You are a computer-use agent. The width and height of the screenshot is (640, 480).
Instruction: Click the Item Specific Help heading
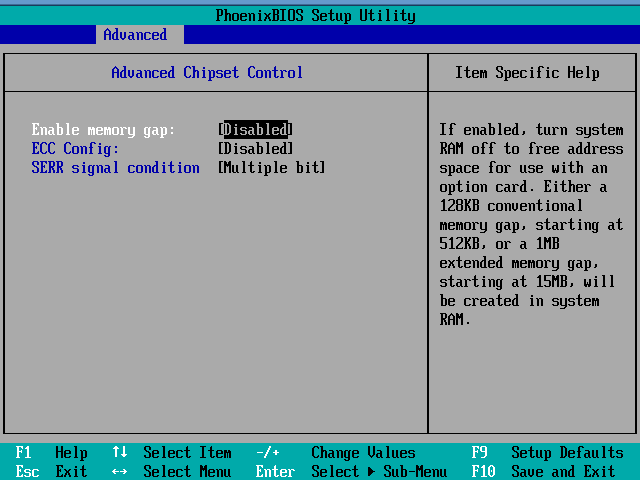point(527,73)
